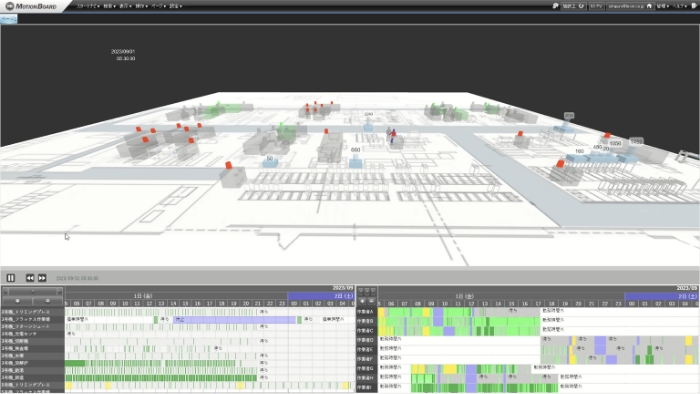Click the first yellow block in 作業者A row

[381, 311]
